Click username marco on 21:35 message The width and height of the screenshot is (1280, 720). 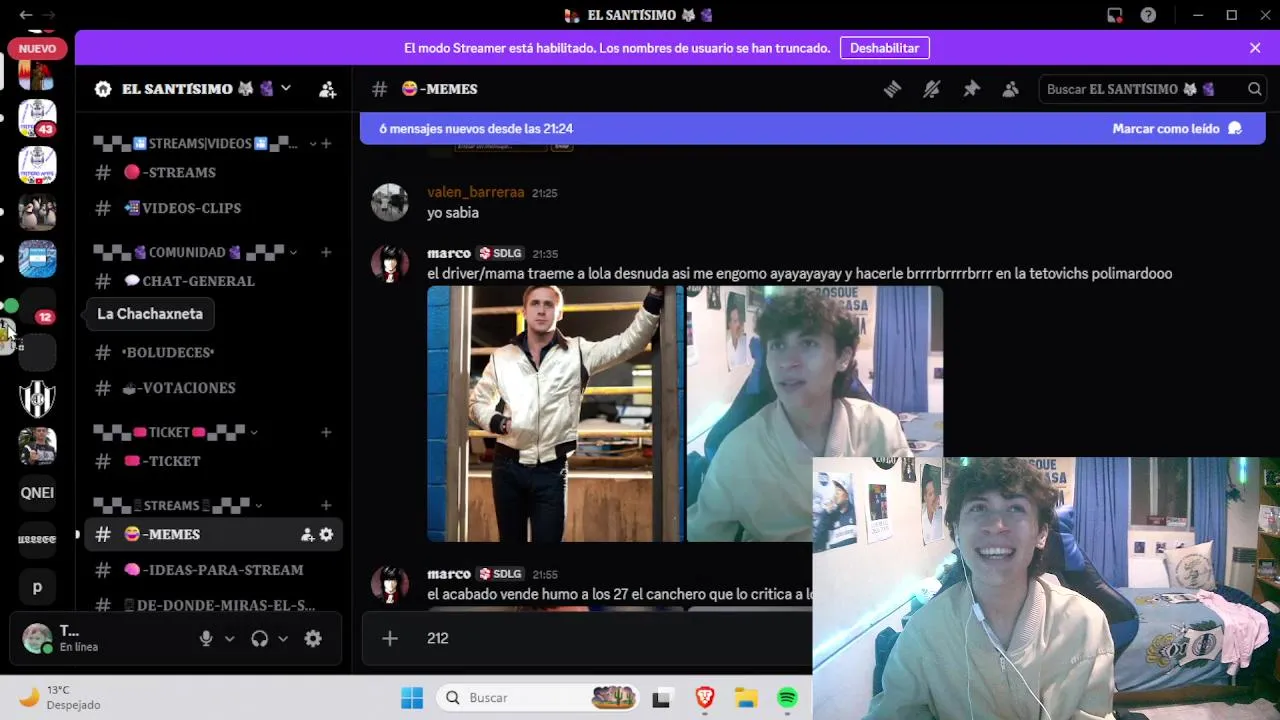449,253
